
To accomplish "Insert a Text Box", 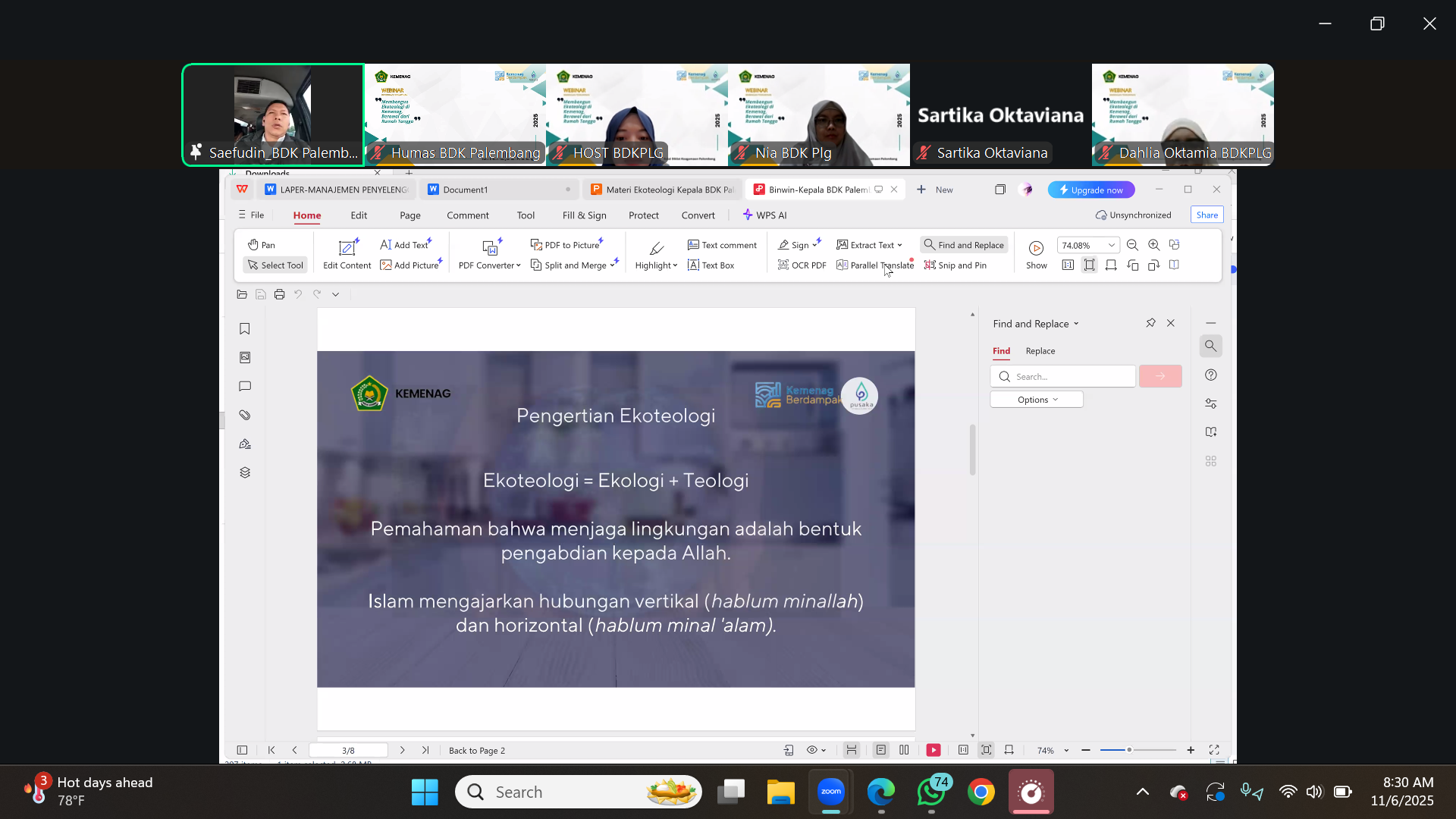I will pos(711,265).
